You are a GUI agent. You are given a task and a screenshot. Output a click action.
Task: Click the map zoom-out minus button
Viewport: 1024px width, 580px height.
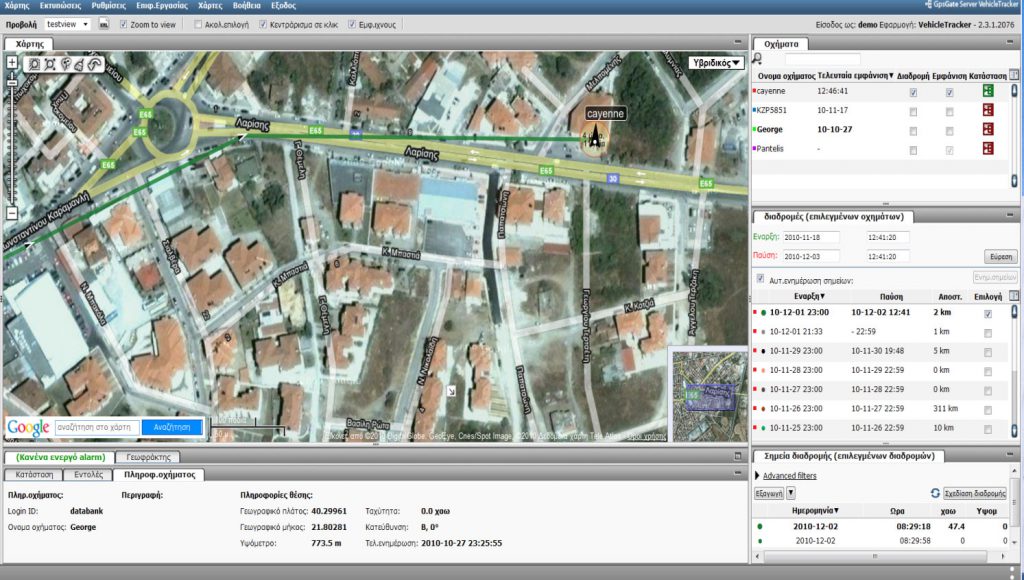pyautogui.click(x=12, y=213)
